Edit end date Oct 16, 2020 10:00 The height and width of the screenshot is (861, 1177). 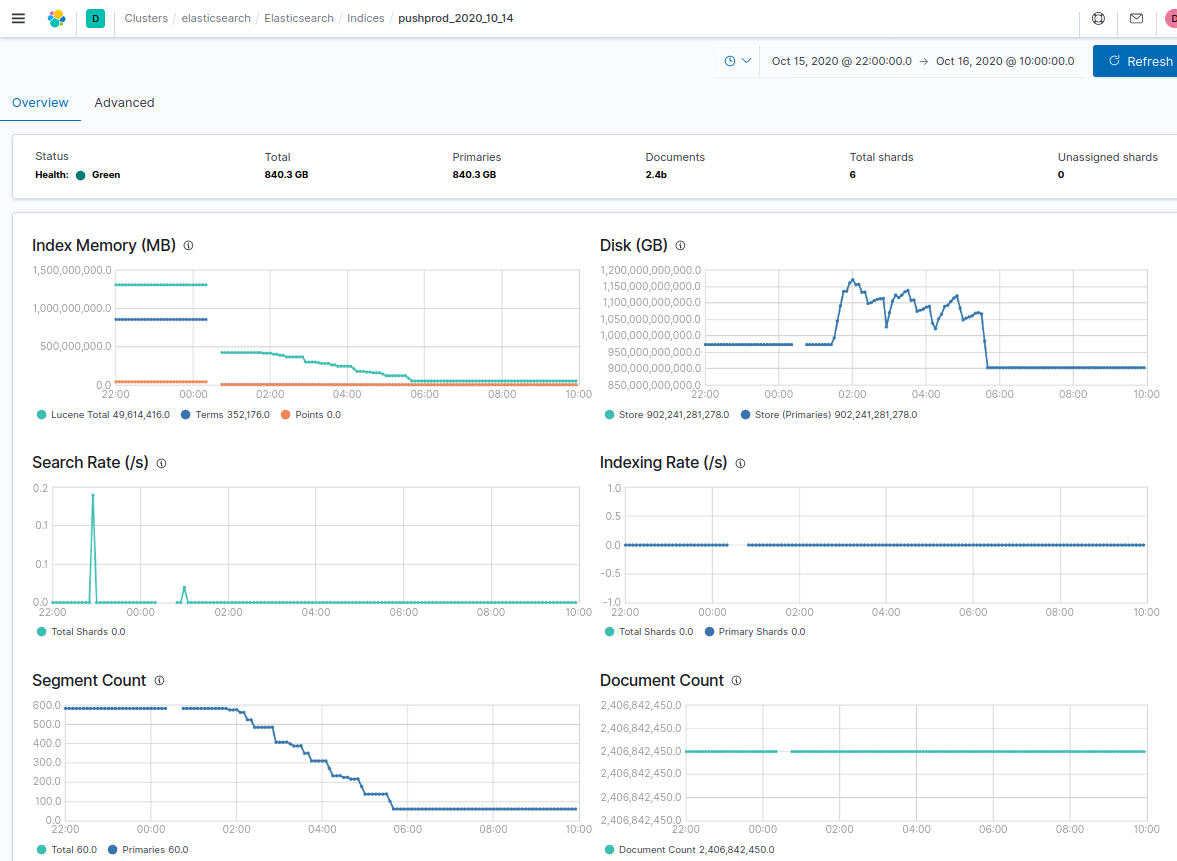pos(1005,61)
